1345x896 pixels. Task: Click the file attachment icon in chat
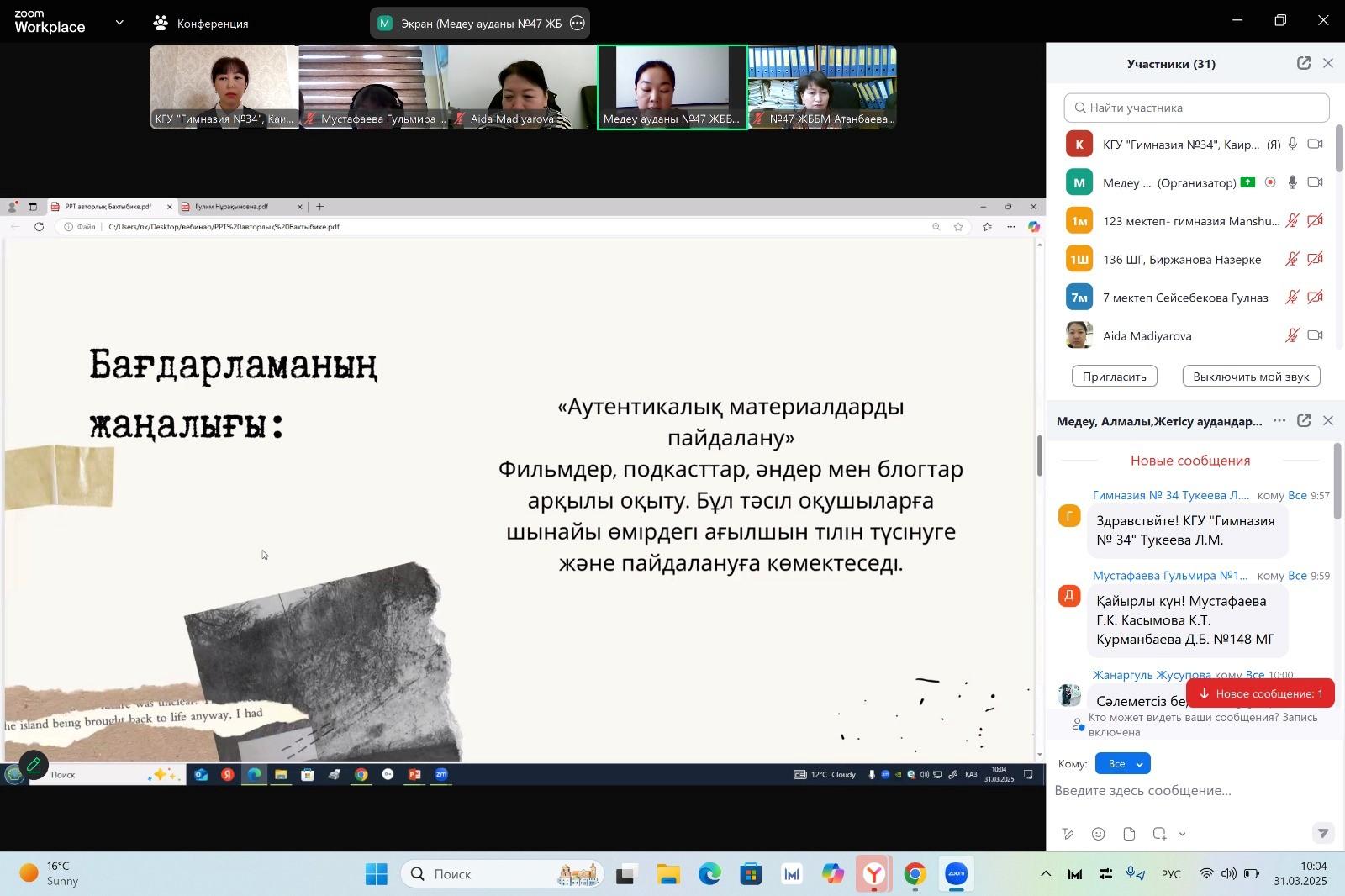[1129, 834]
